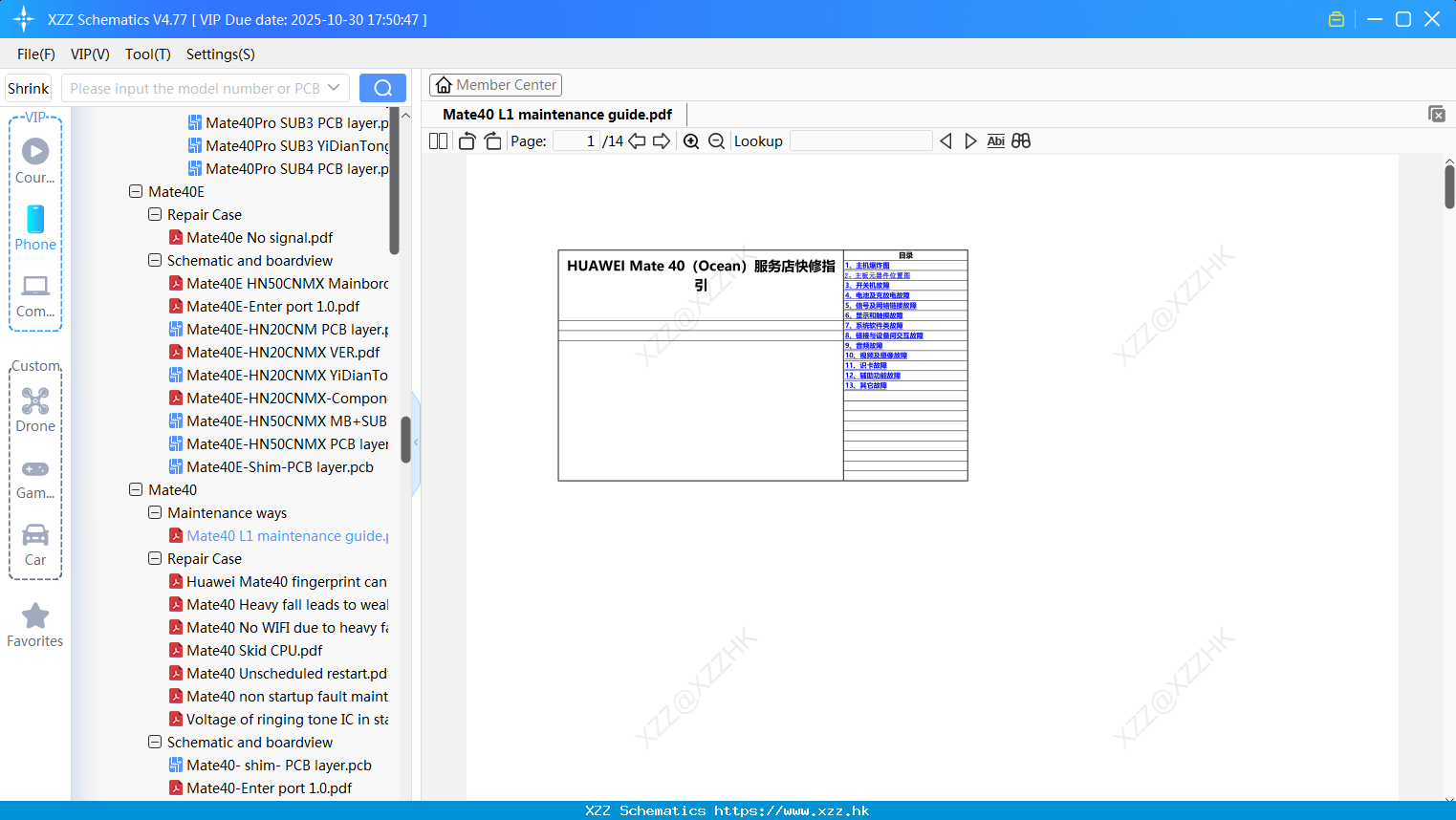
Task: Select the Computer category icon
Action: 35,295
